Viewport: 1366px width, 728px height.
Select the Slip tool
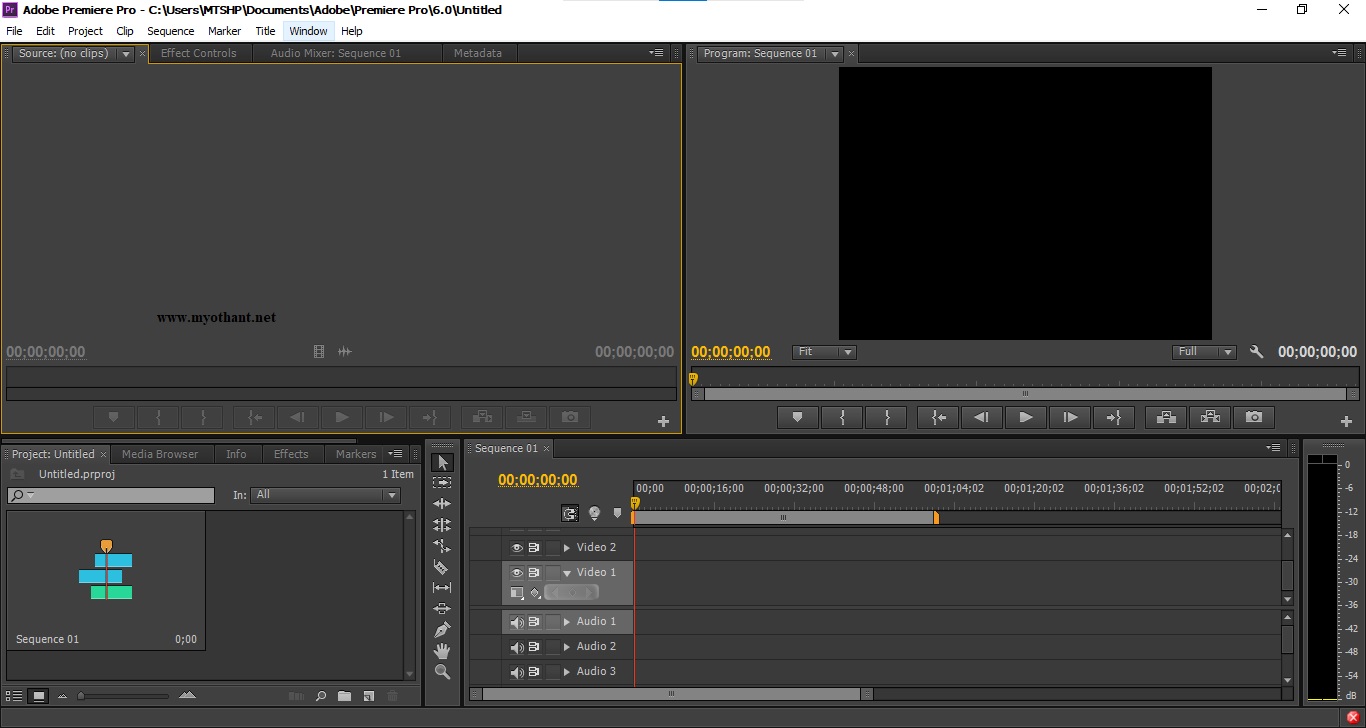[442, 588]
